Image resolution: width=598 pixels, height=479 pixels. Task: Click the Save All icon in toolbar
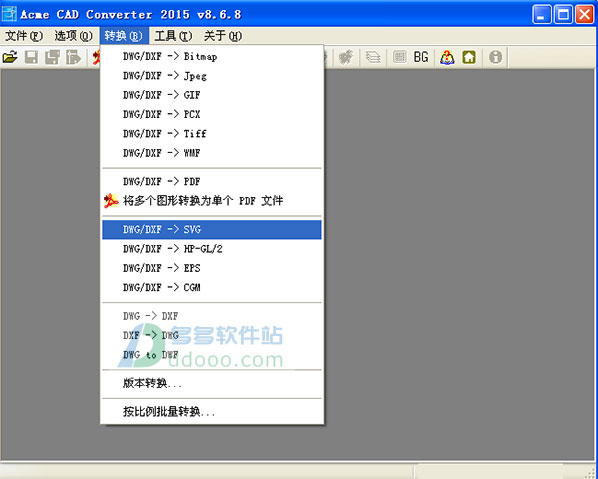pyautogui.click(x=52, y=57)
